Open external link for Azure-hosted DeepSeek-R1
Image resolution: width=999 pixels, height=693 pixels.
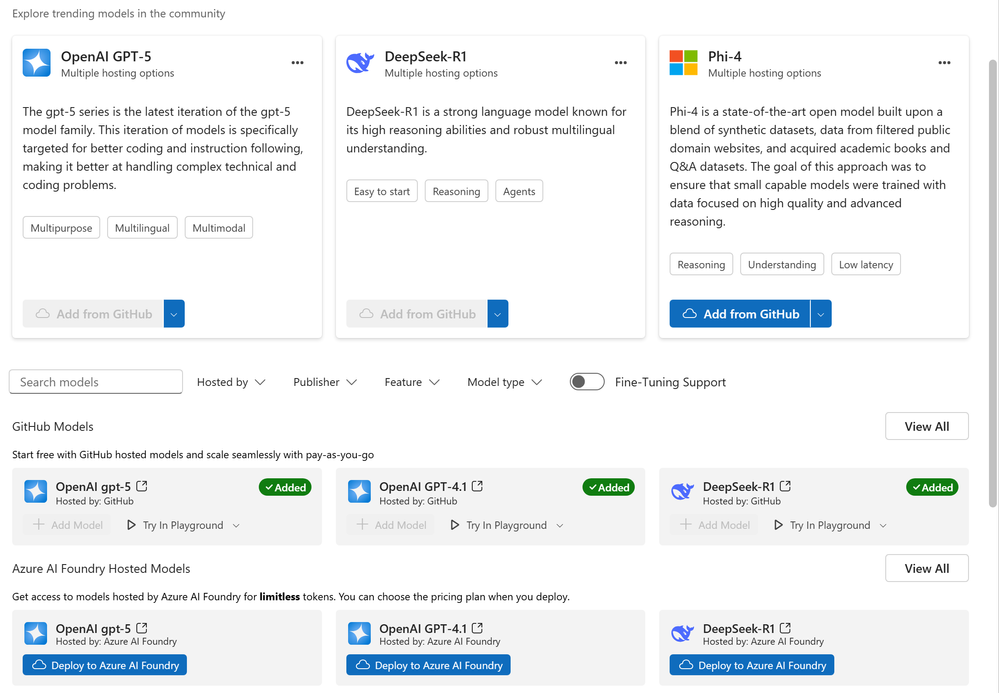pyautogui.click(x=786, y=628)
